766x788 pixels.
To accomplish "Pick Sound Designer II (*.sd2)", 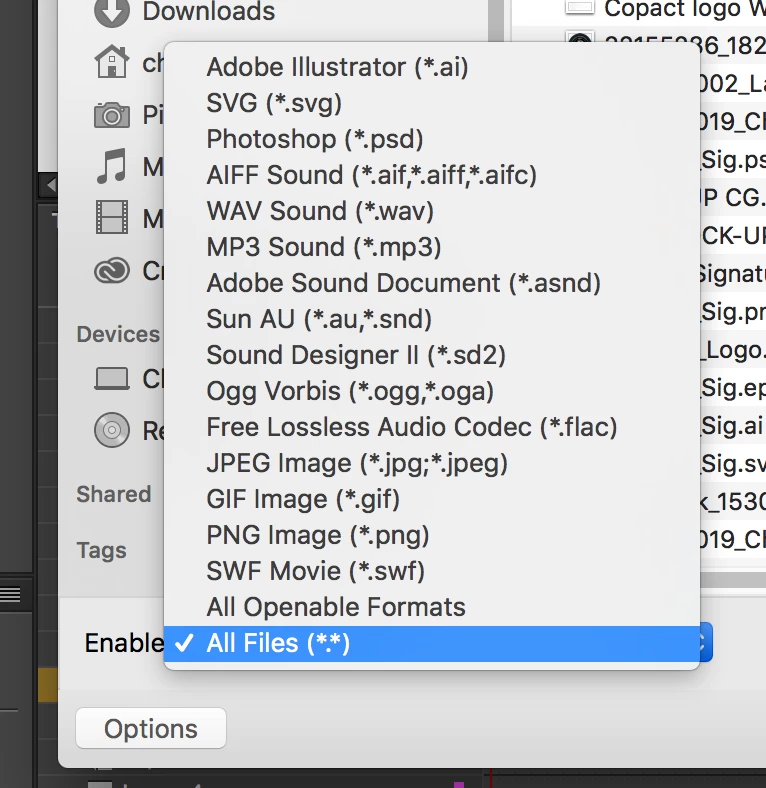I will click(432, 355).
